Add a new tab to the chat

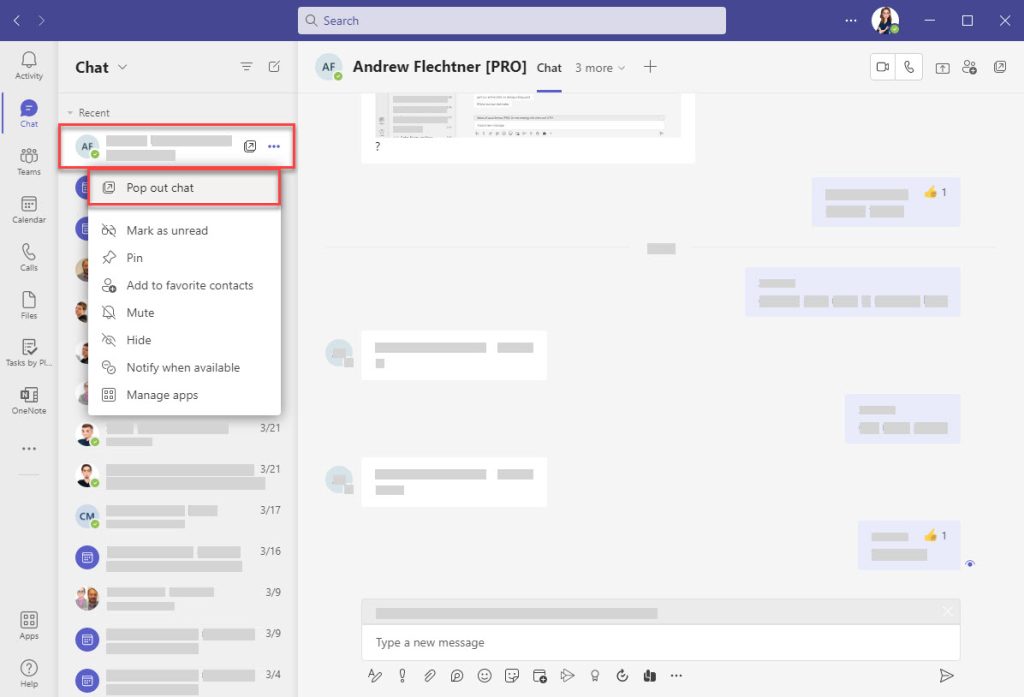point(650,67)
